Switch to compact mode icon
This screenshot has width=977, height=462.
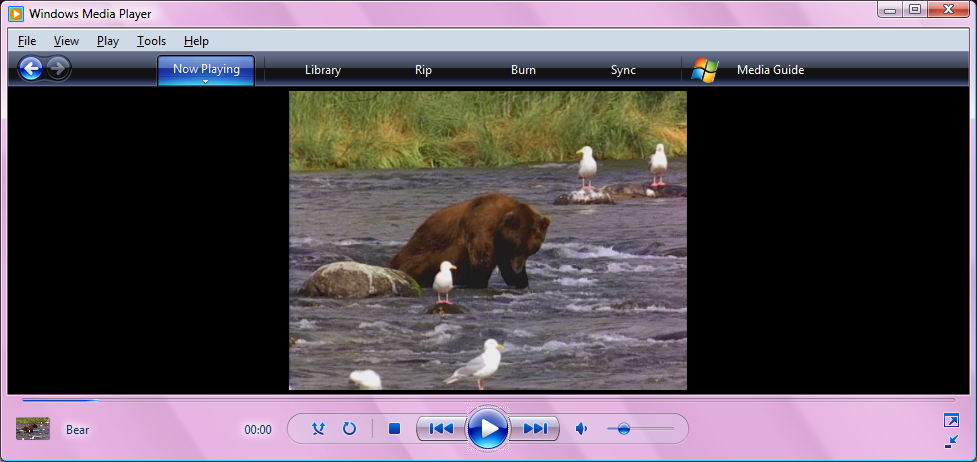coord(951,441)
